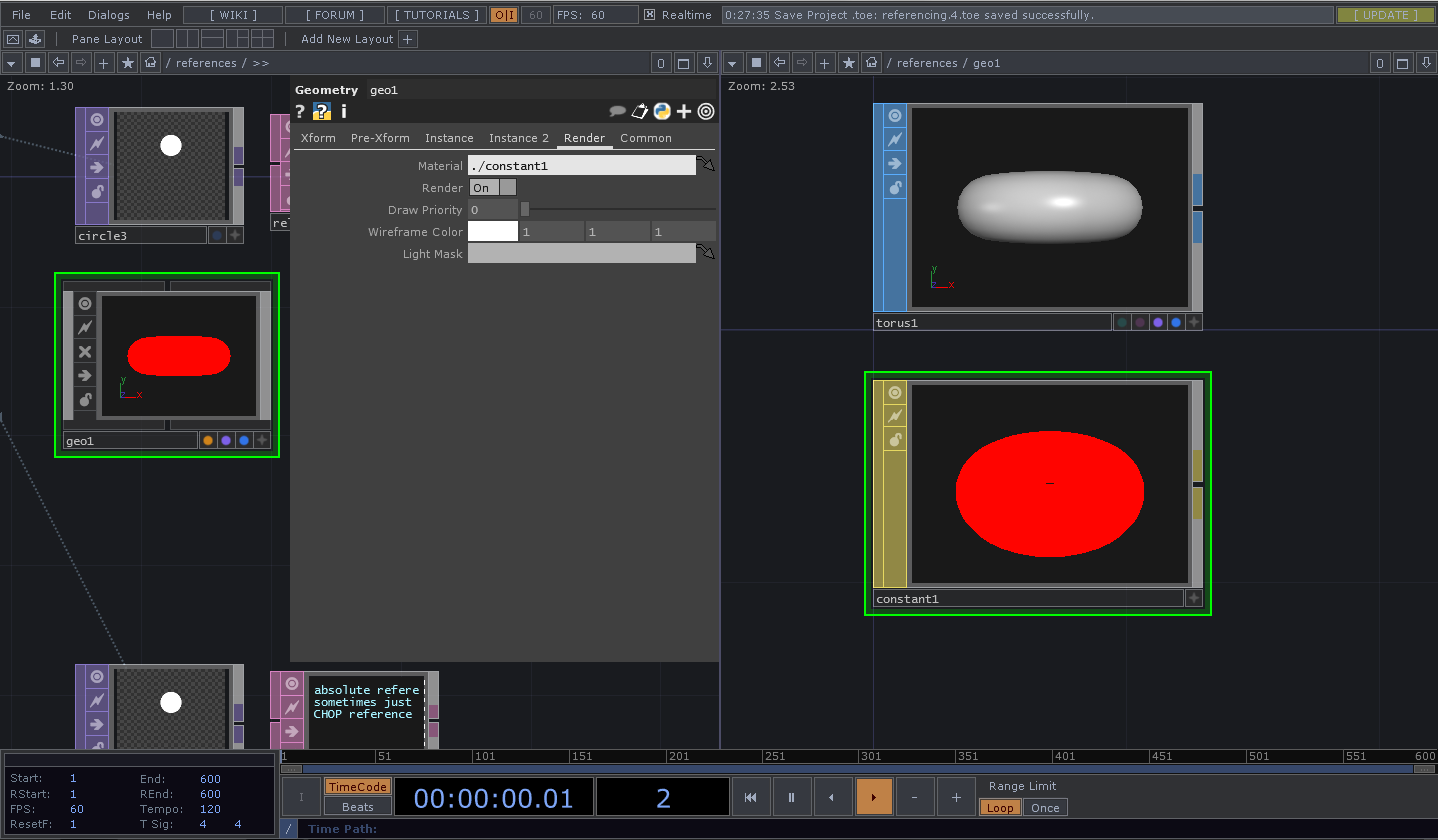Viewport: 1438px width, 840px height.
Task: Toggle the Realtime checkbox
Action: (650, 15)
